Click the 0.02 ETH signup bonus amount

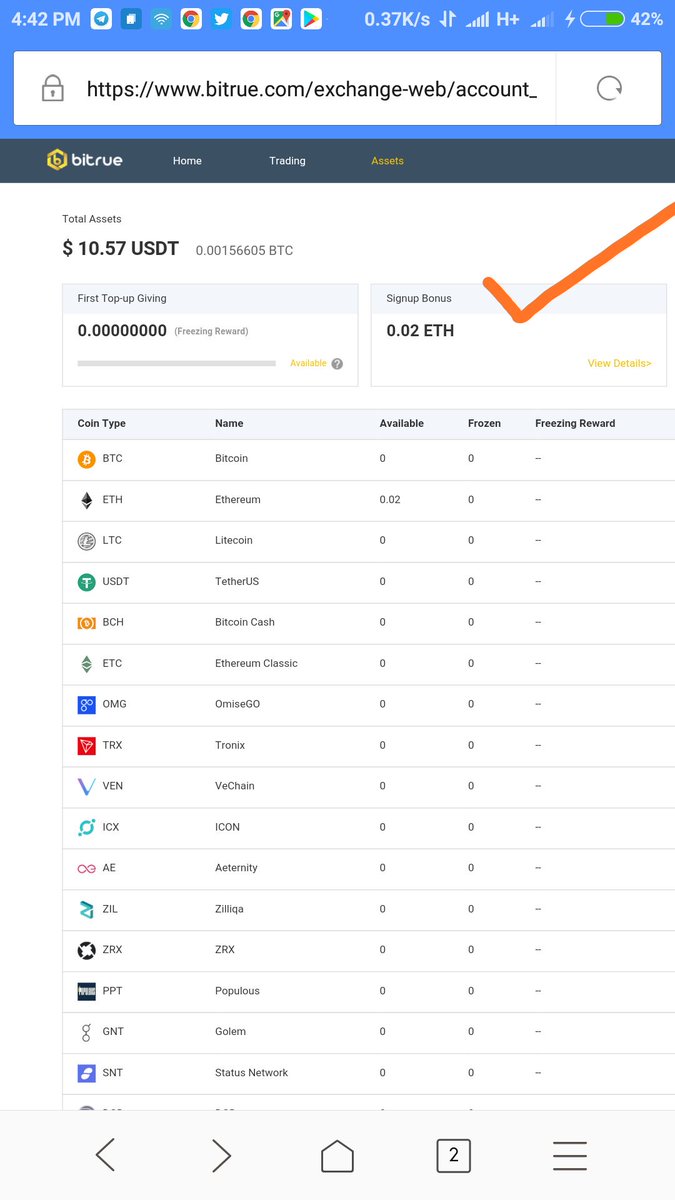420,331
